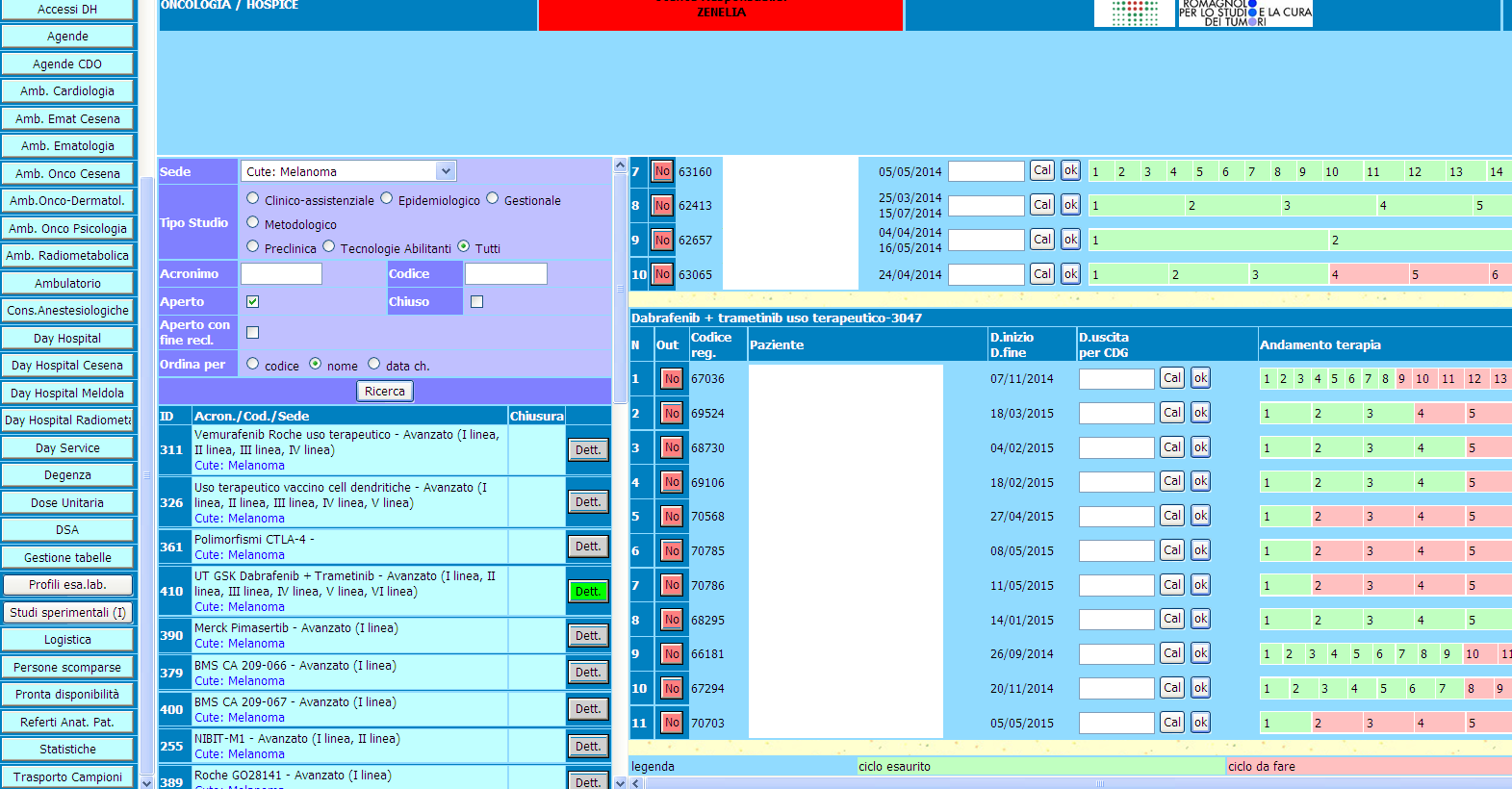1512x789 pixels.
Task: Click D.uscita date field for patient 69106
Action: tap(1116, 482)
